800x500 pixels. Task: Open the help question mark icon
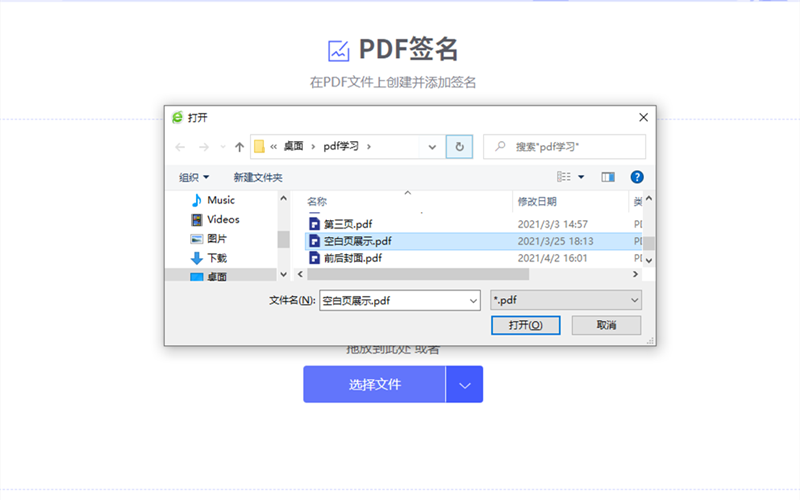(637, 177)
